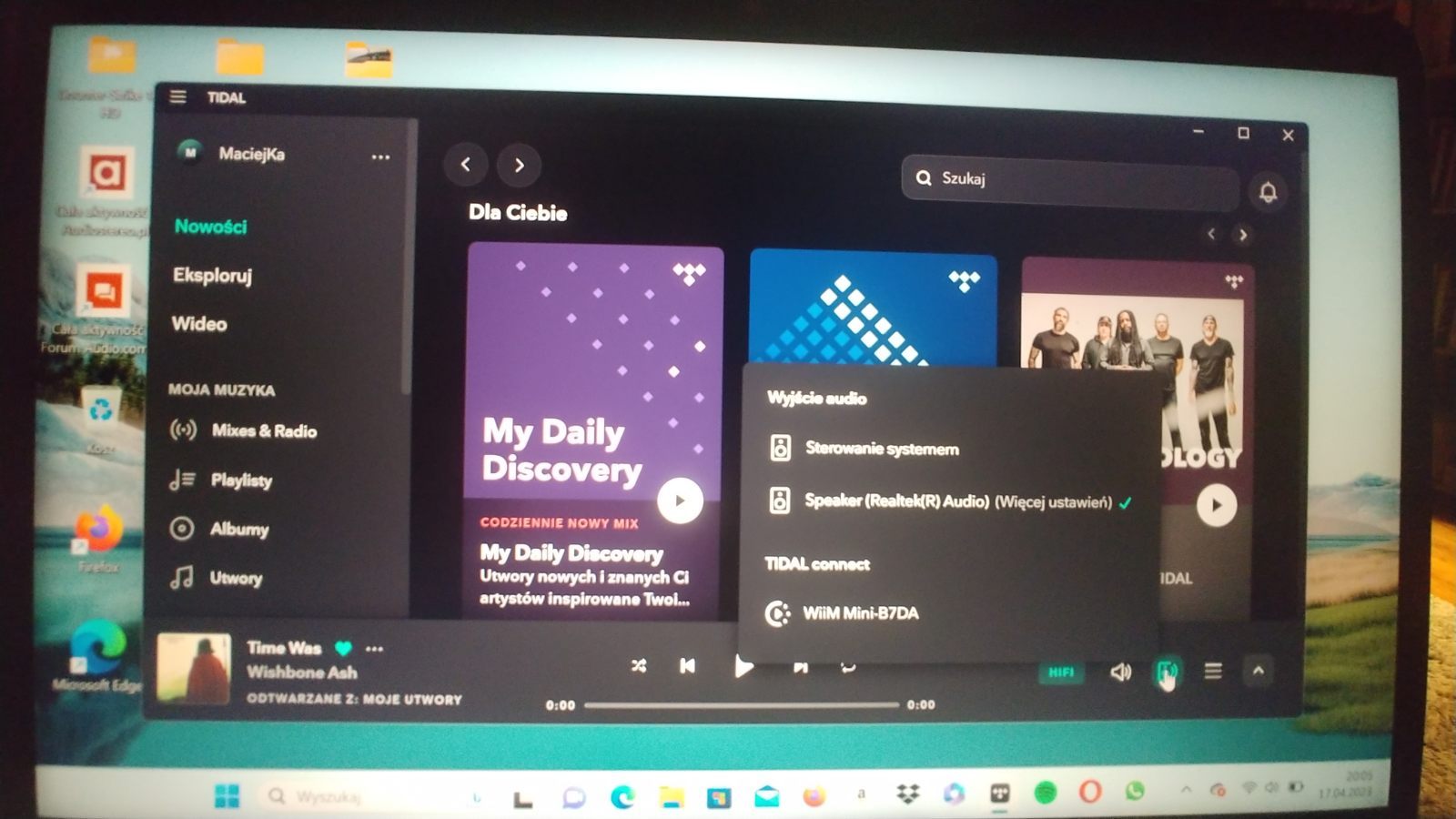Play the band photo card
Image resolution: width=1456 pixels, height=819 pixels.
pyautogui.click(x=1217, y=505)
